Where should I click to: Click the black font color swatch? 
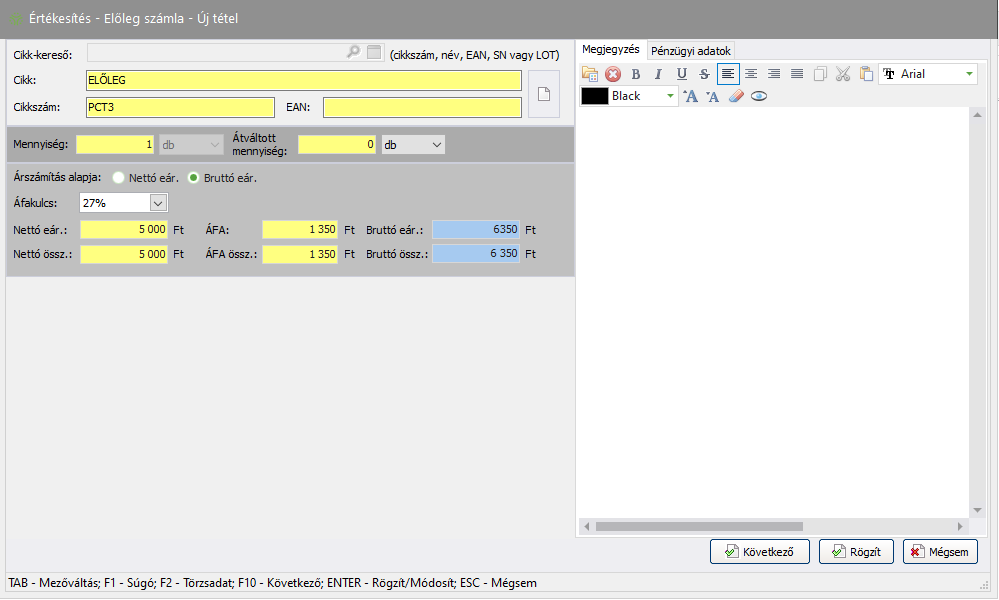coord(595,96)
